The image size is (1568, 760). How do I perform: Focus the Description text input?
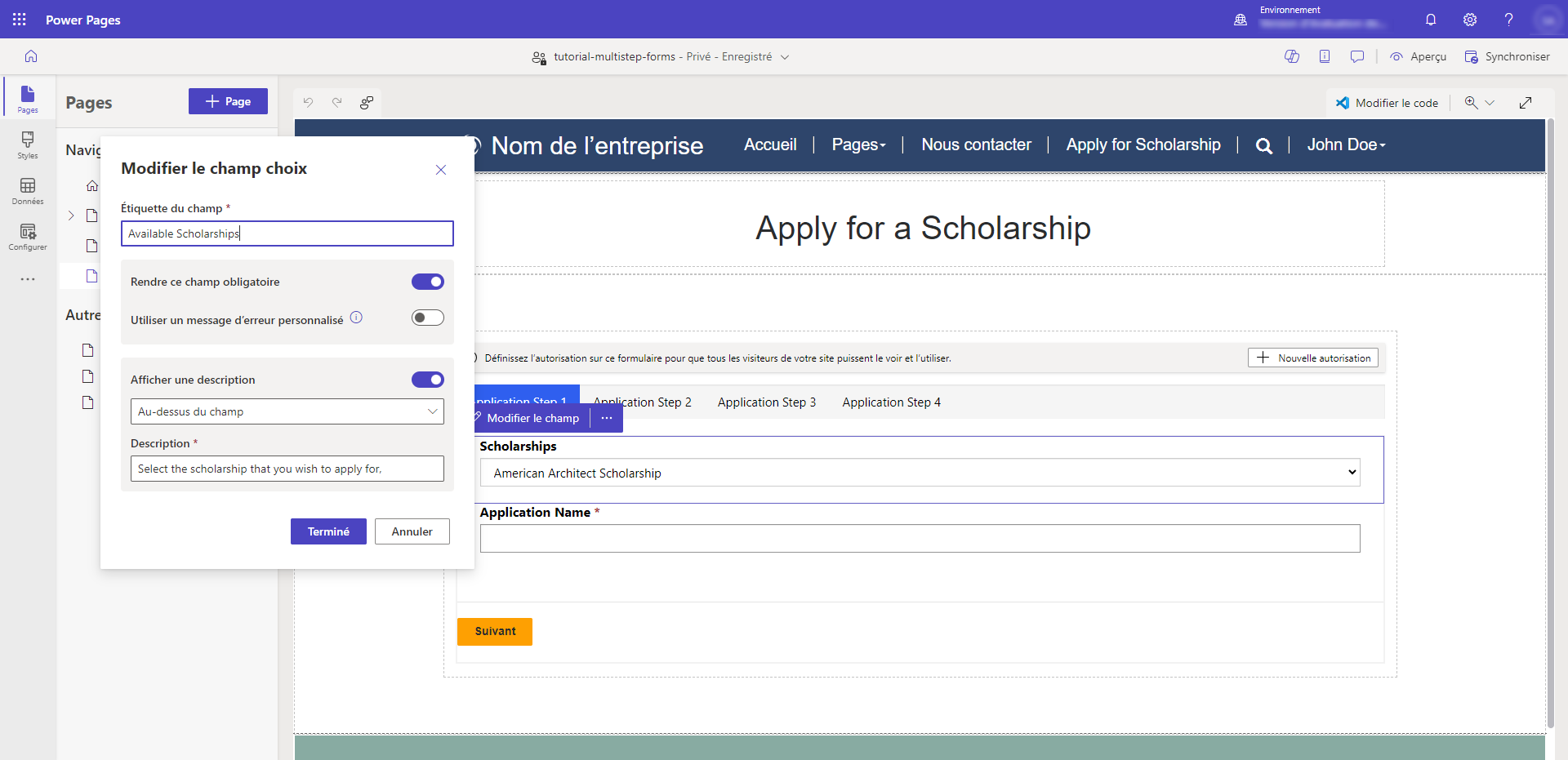[287, 469]
